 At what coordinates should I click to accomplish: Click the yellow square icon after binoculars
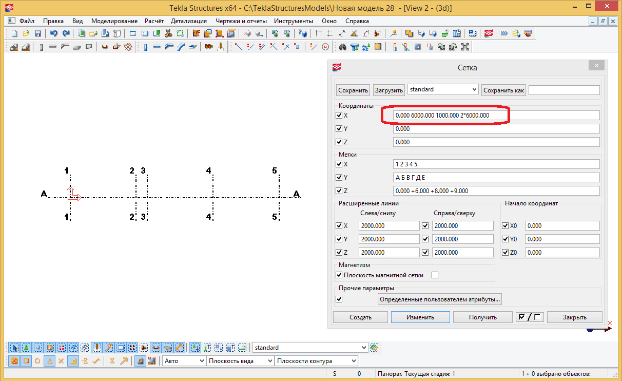click(x=378, y=47)
